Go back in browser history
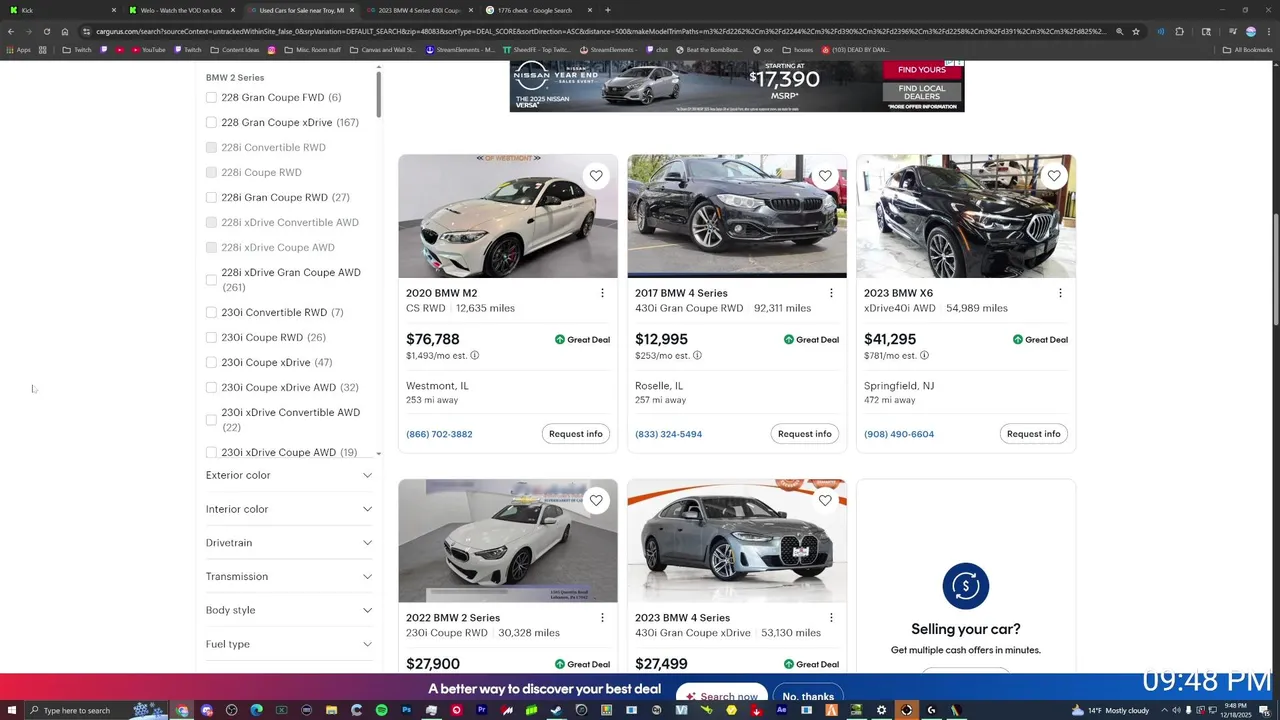Image resolution: width=1280 pixels, height=720 pixels. point(11,31)
